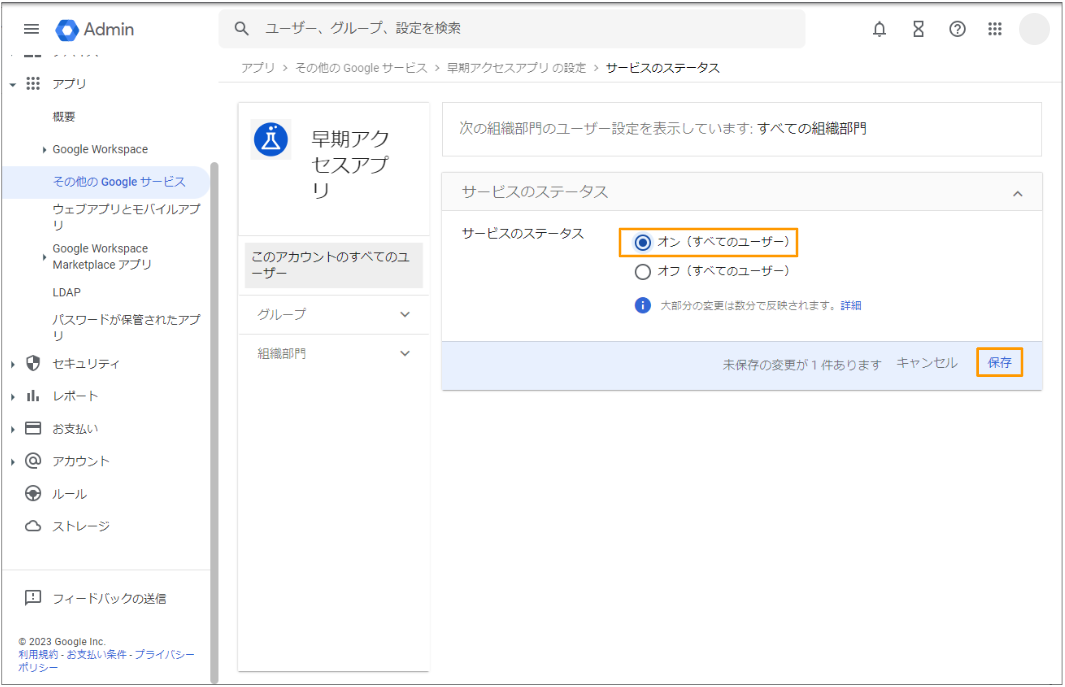
Task: Click the blue info icon
Action: [643, 305]
